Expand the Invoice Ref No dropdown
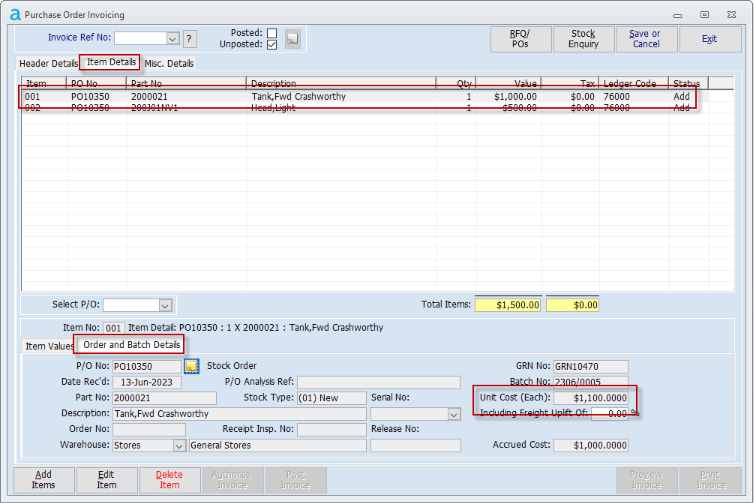754x503 pixels. click(x=173, y=38)
